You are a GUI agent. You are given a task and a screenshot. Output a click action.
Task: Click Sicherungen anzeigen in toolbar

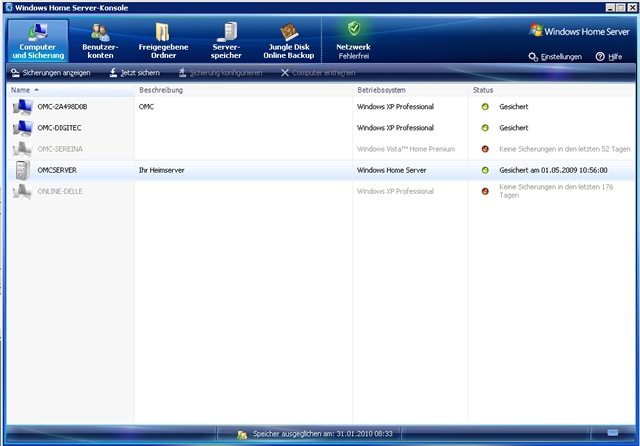[51, 73]
